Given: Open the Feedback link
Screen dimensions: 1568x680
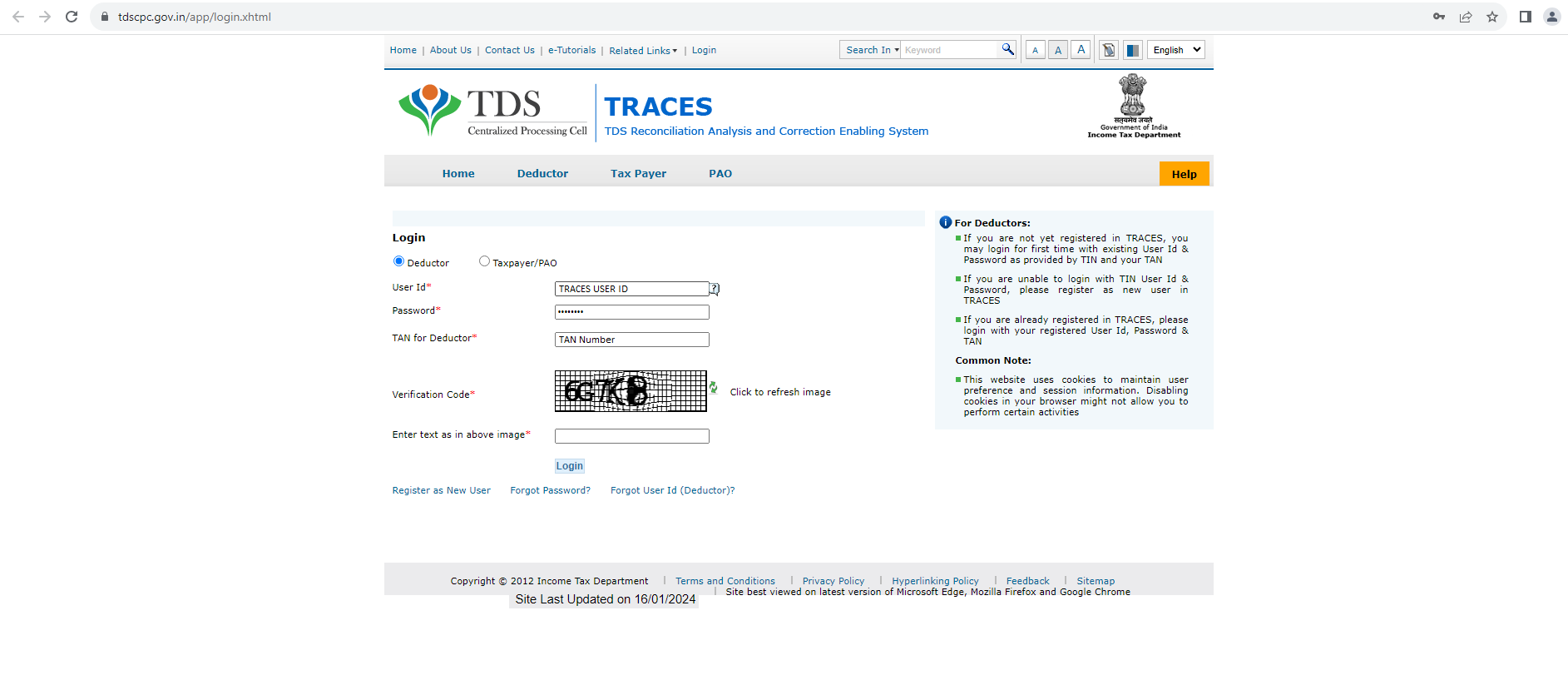Looking at the screenshot, I should (1028, 581).
